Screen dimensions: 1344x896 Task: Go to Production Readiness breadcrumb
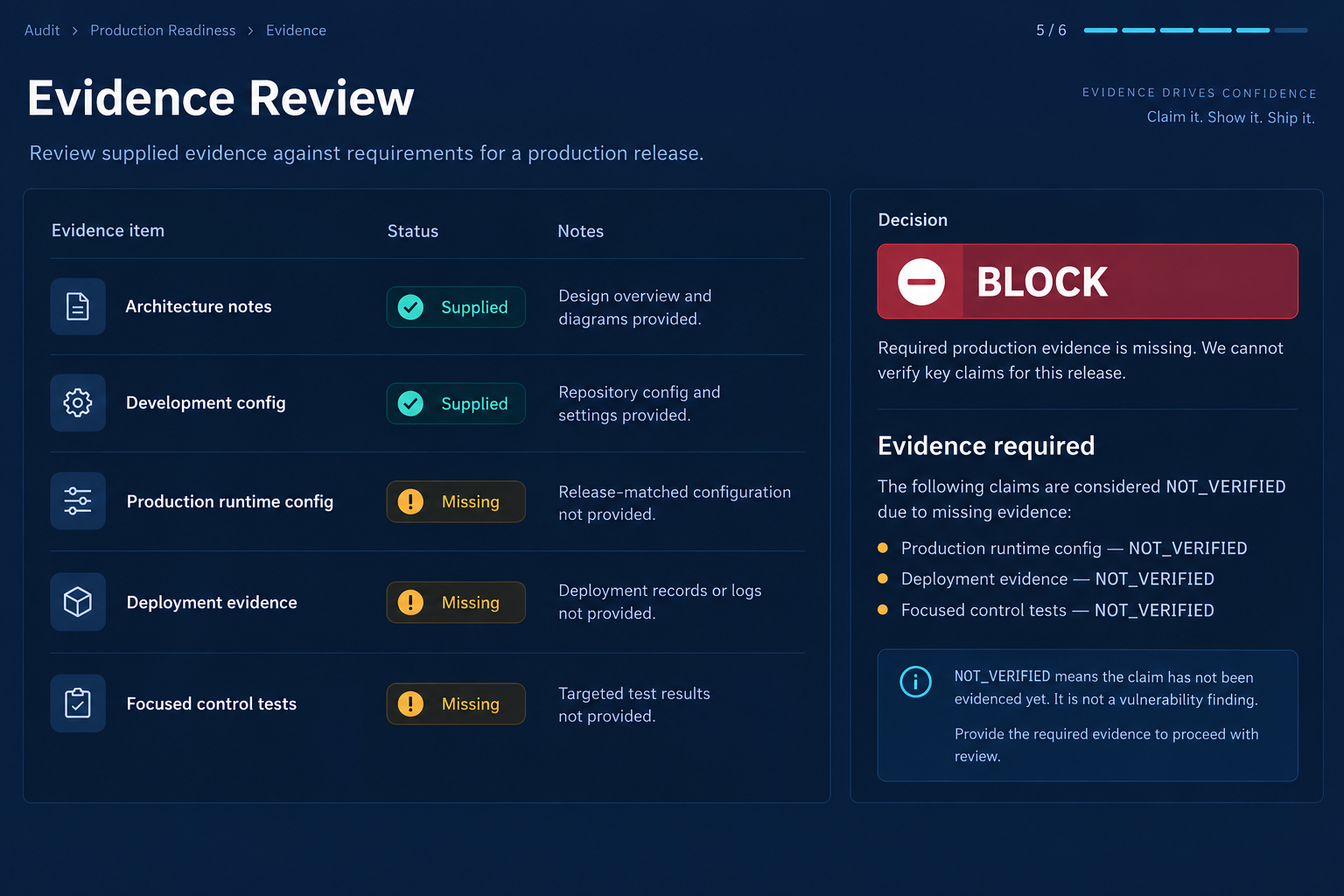coord(163,31)
